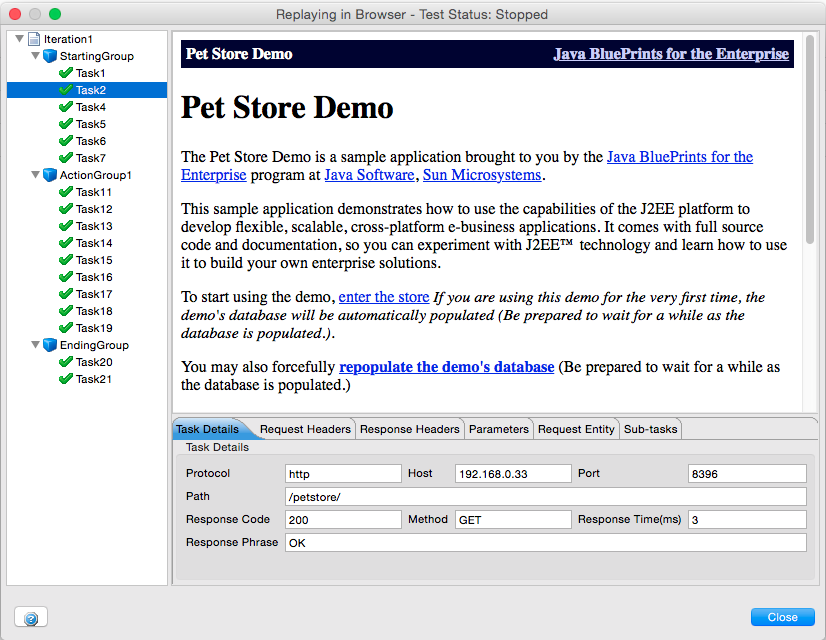Open the Parameters tab

499,429
